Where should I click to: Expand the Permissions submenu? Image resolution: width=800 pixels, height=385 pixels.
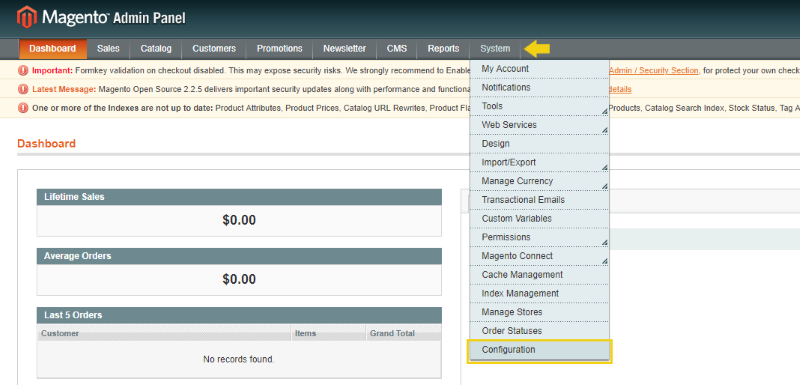[539, 238]
